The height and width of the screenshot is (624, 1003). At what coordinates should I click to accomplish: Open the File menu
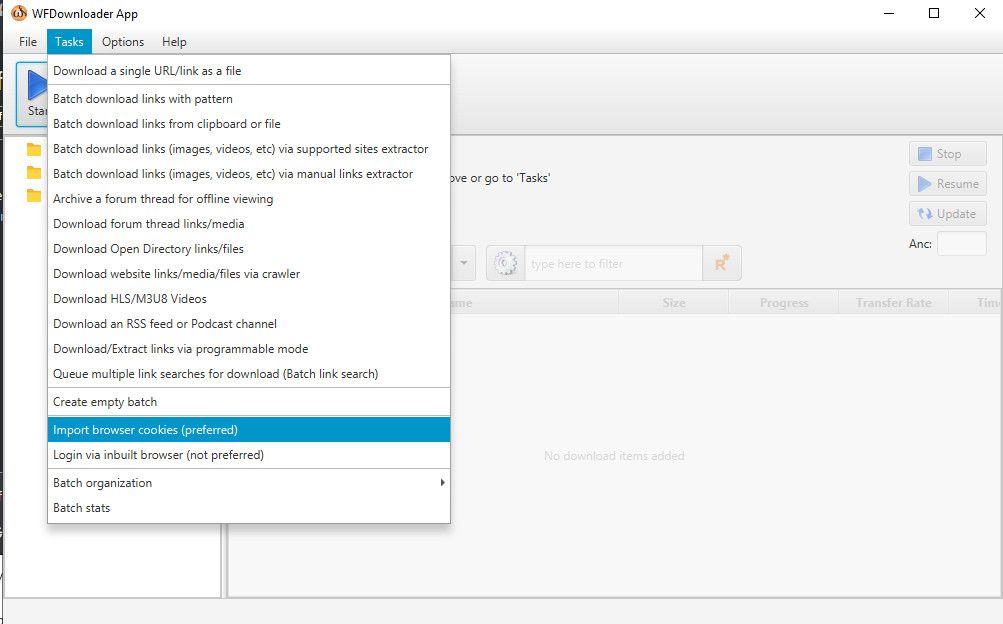point(28,42)
